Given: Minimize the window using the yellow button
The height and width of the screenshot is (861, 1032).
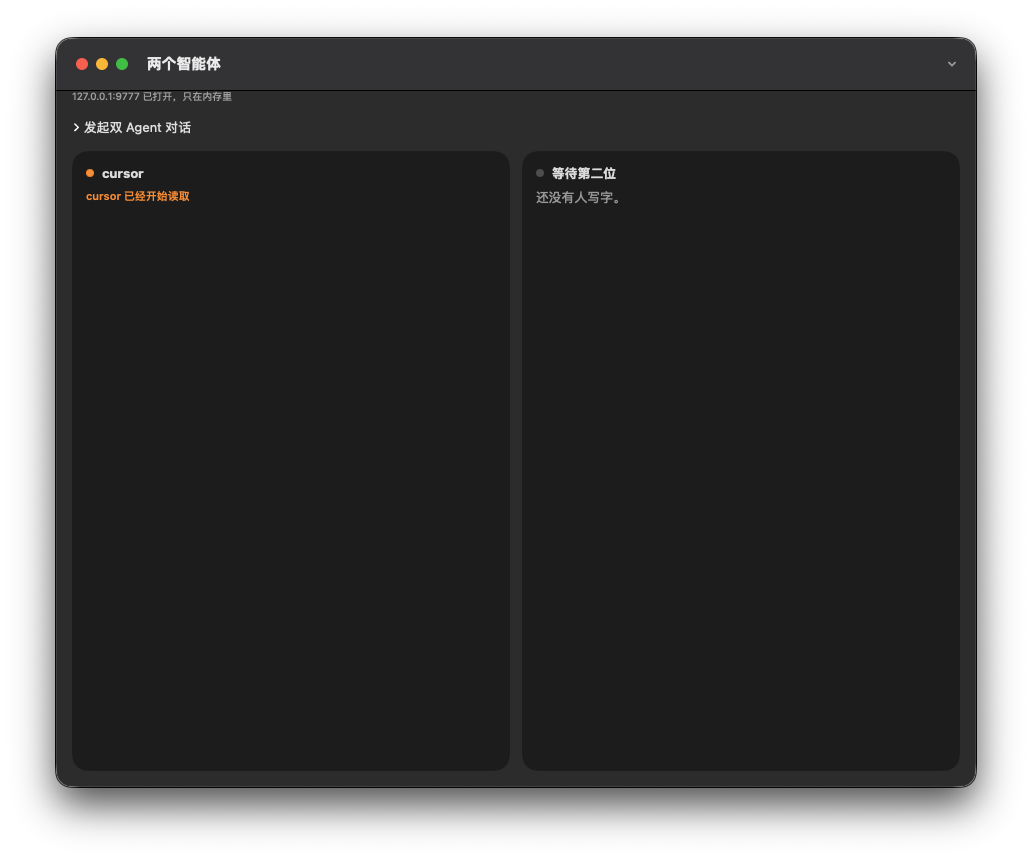Looking at the screenshot, I should coord(102,64).
